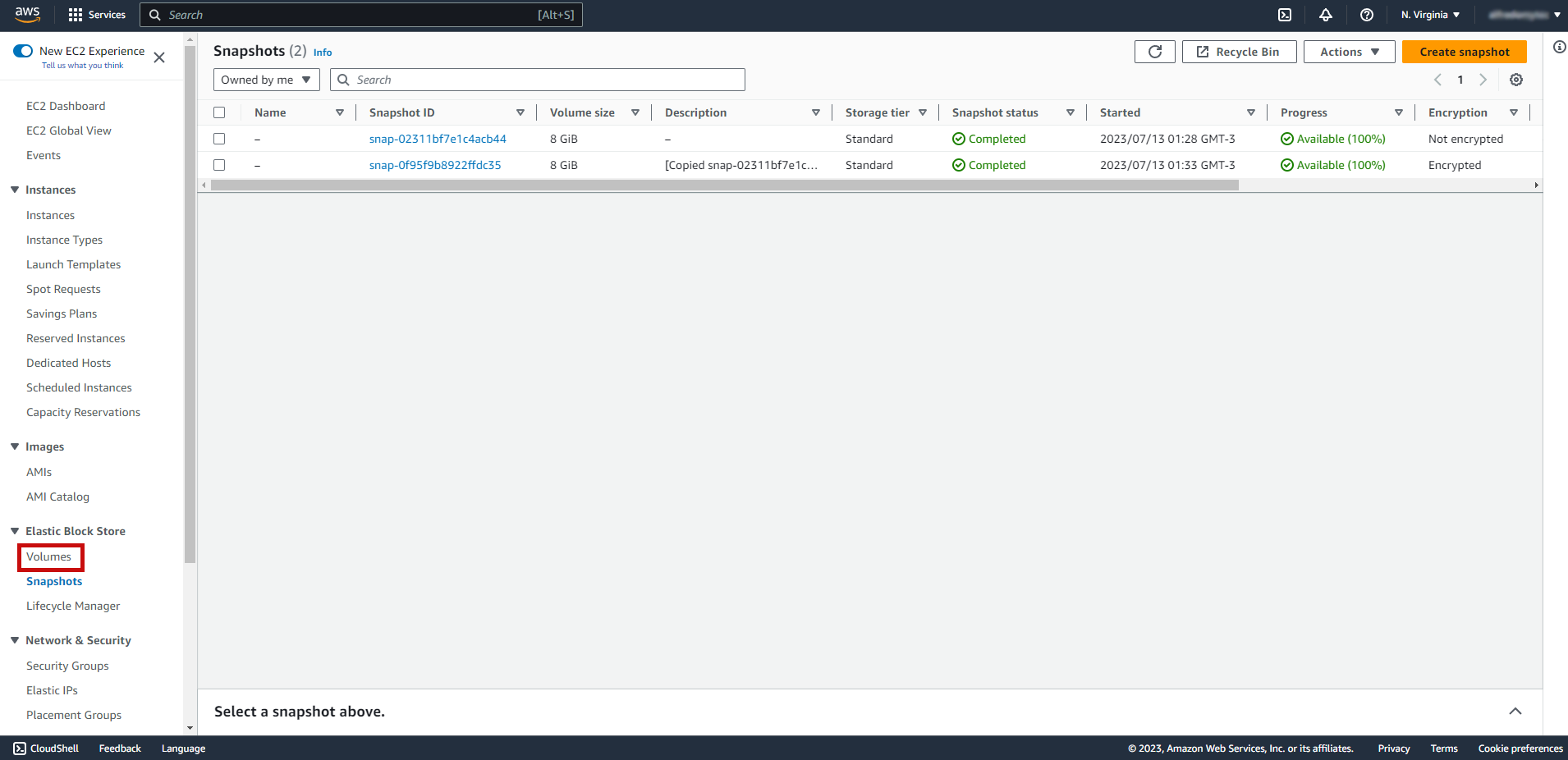Check snapshot snap-0f95f9b8922ffdc35 row

pyautogui.click(x=219, y=165)
